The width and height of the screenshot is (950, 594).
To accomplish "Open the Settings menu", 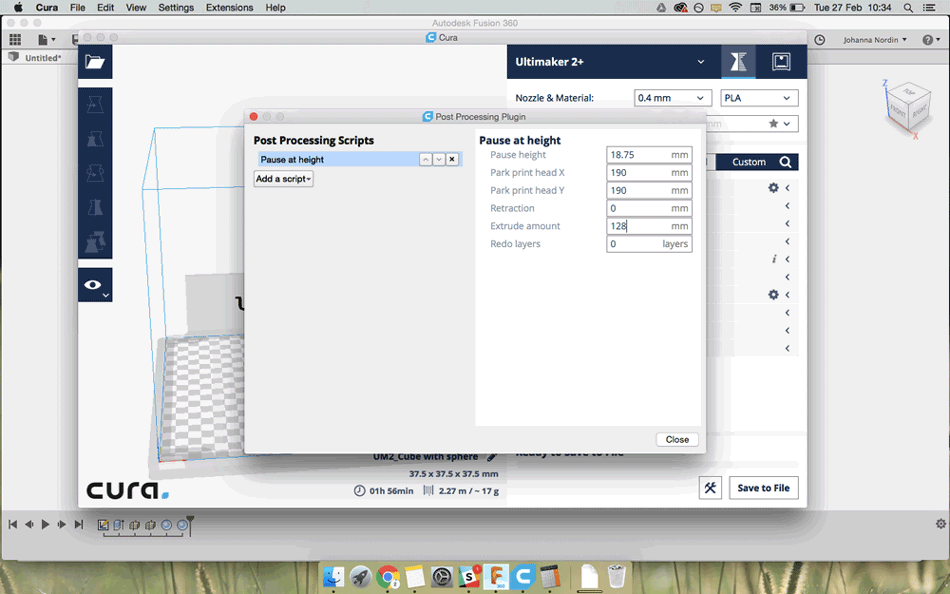I will (176, 7).
